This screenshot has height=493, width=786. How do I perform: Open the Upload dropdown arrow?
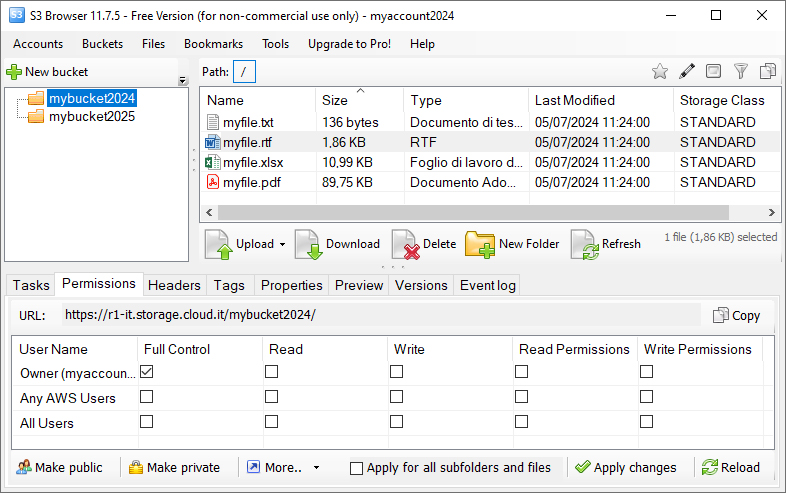[282, 244]
